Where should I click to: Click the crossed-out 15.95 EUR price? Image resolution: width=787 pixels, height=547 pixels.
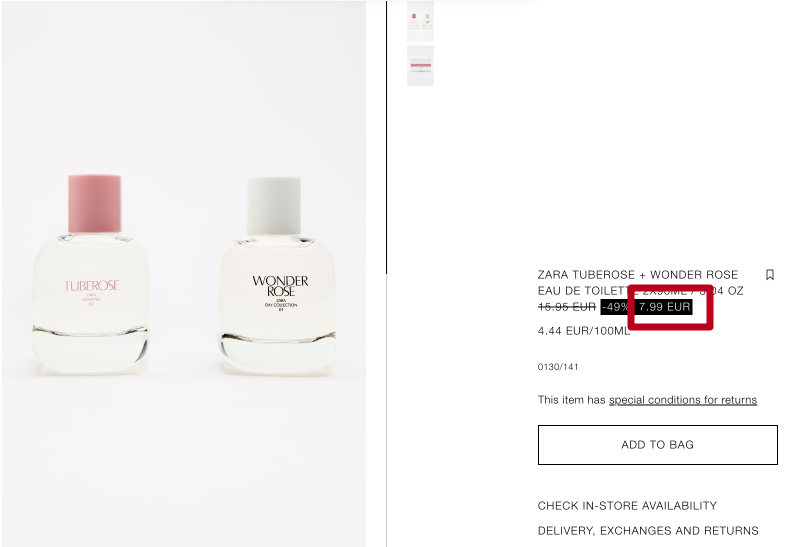pos(567,307)
